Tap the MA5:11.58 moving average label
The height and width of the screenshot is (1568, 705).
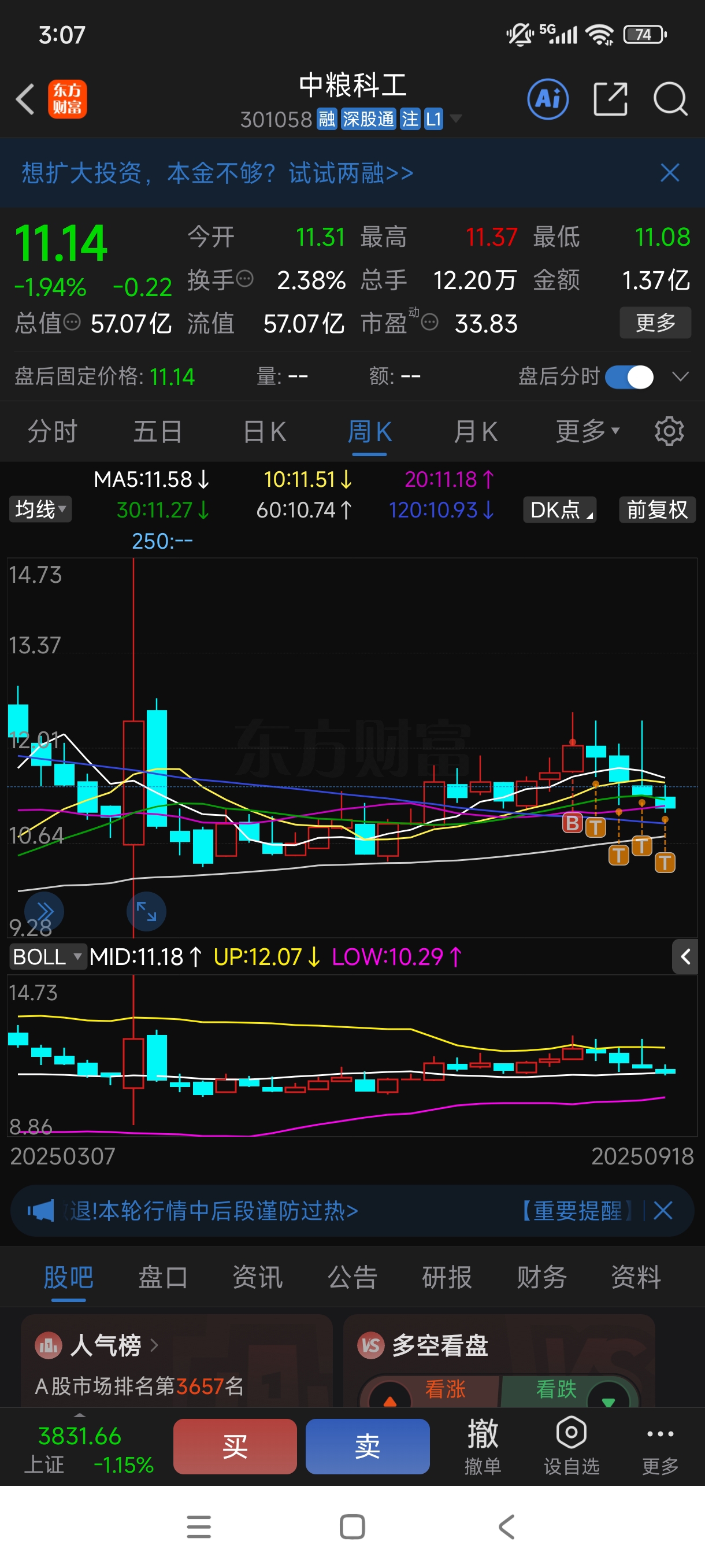pos(151,479)
